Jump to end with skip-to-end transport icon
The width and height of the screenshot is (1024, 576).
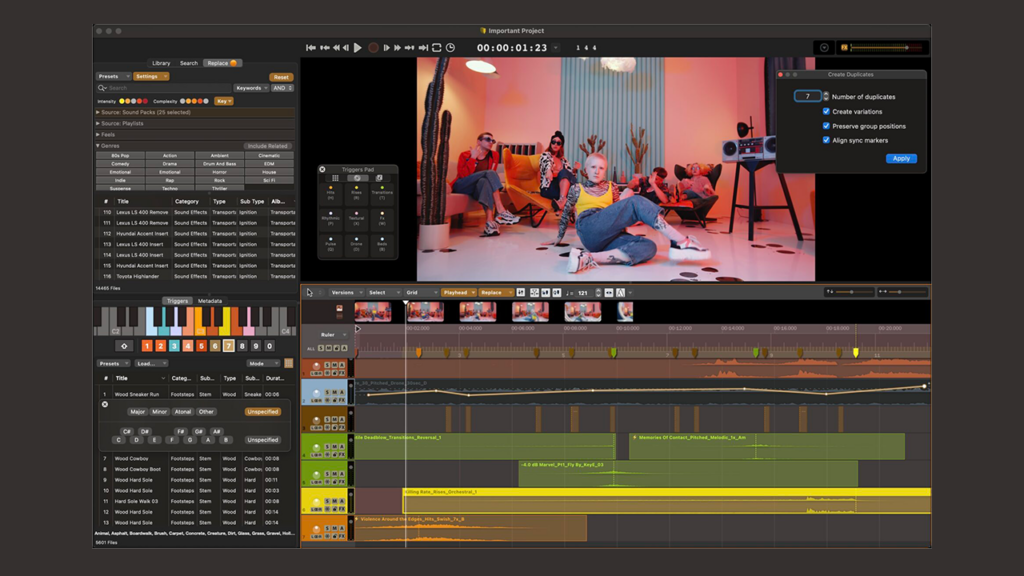[423, 48]
